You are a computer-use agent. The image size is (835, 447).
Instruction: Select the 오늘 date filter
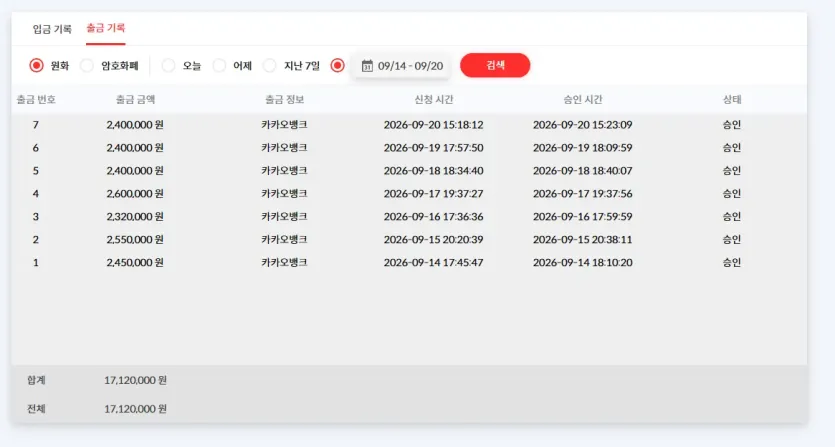168,66
